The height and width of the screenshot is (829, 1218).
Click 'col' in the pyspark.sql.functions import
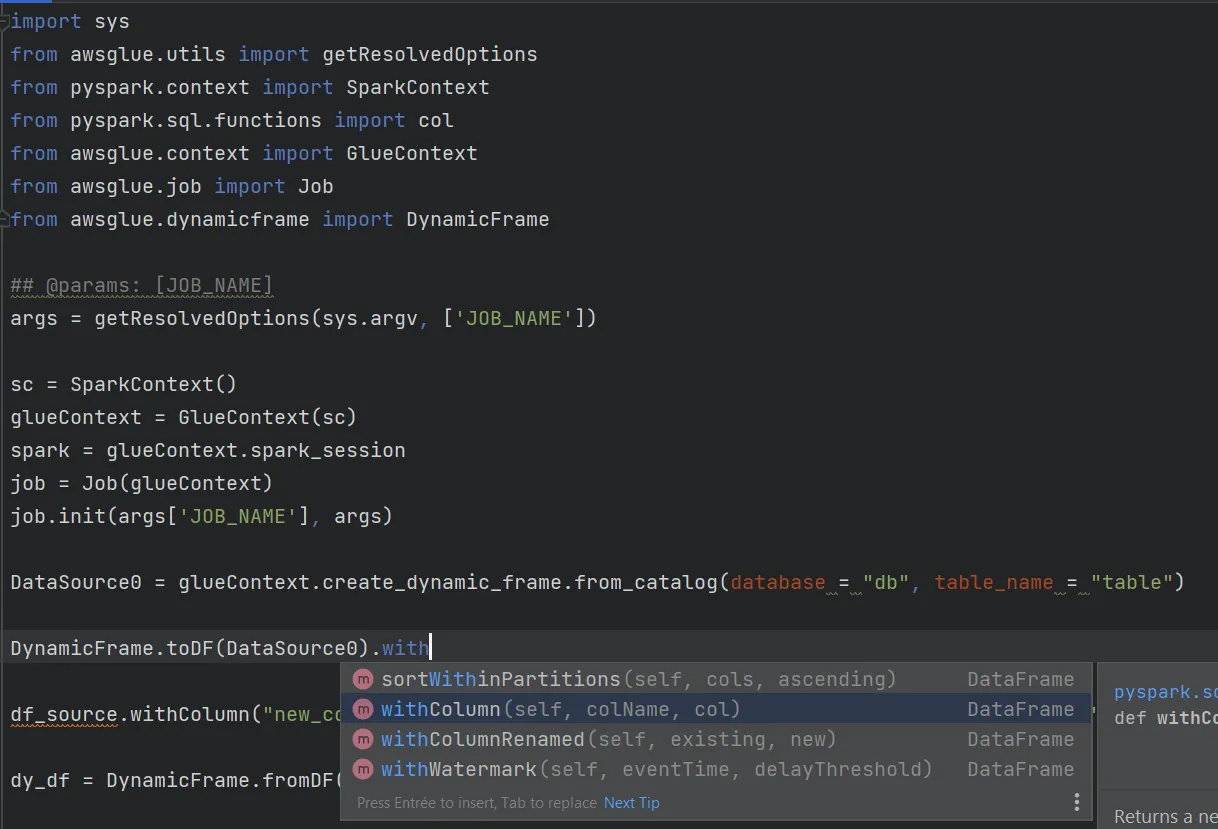(436, 120)
